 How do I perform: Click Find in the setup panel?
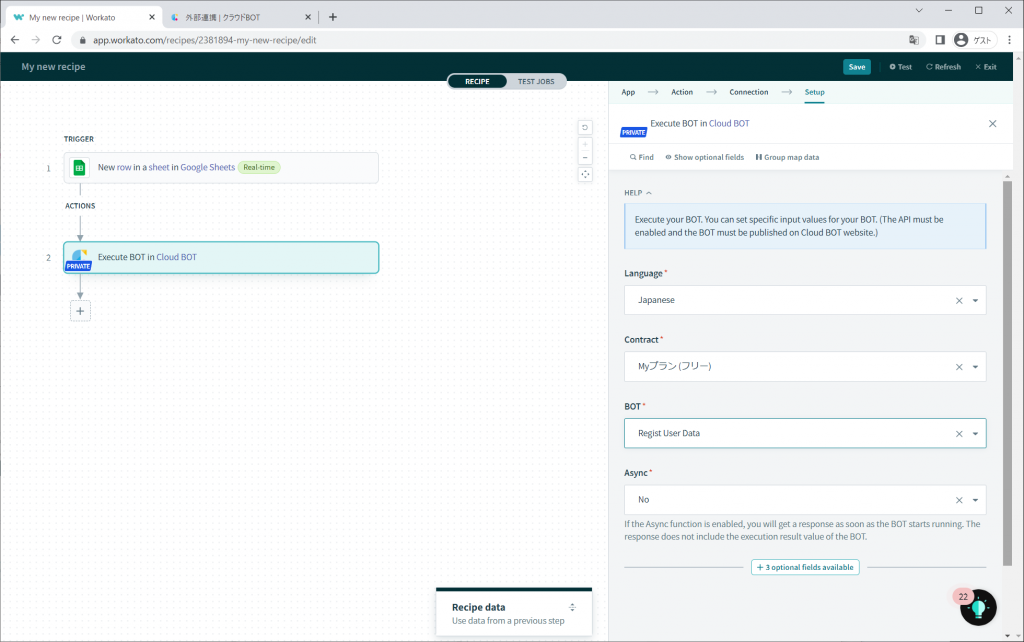641,157
